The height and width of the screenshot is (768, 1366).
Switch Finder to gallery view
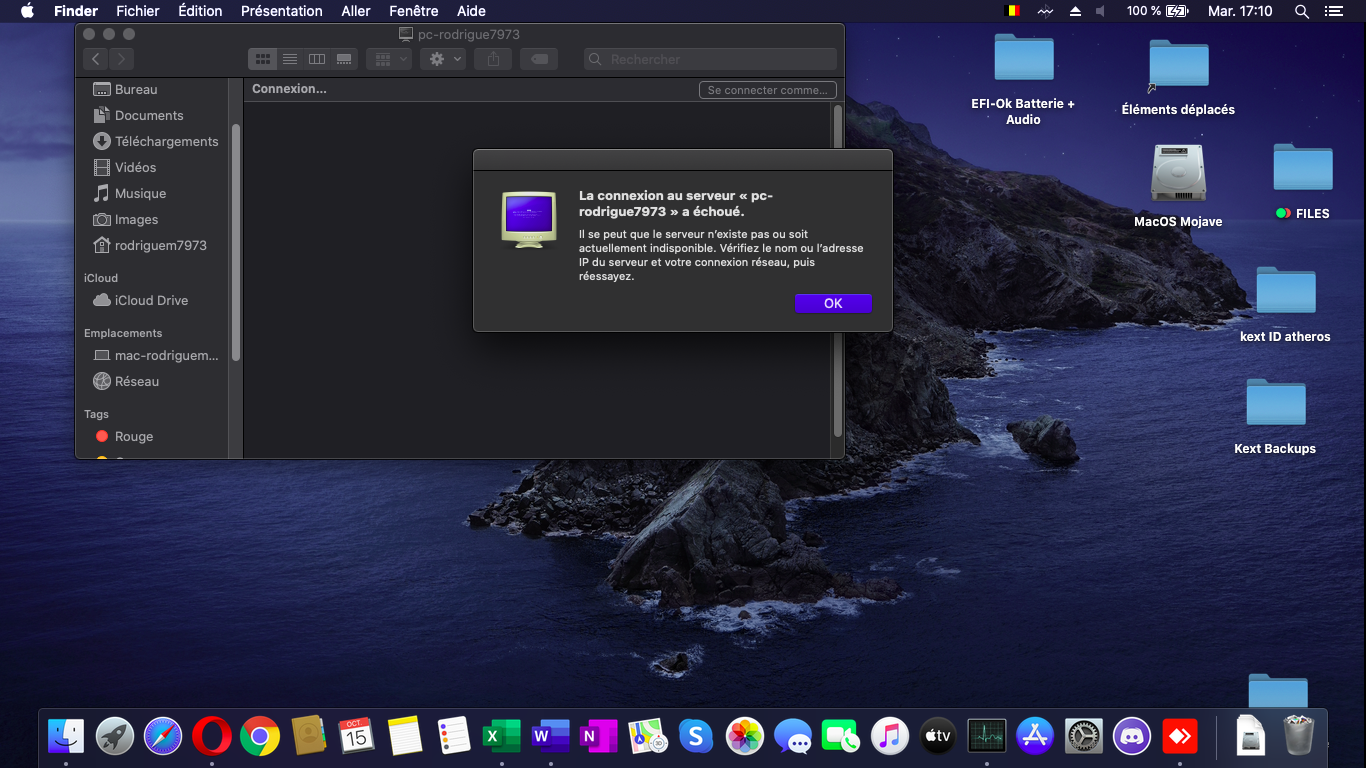pos(344,59)
